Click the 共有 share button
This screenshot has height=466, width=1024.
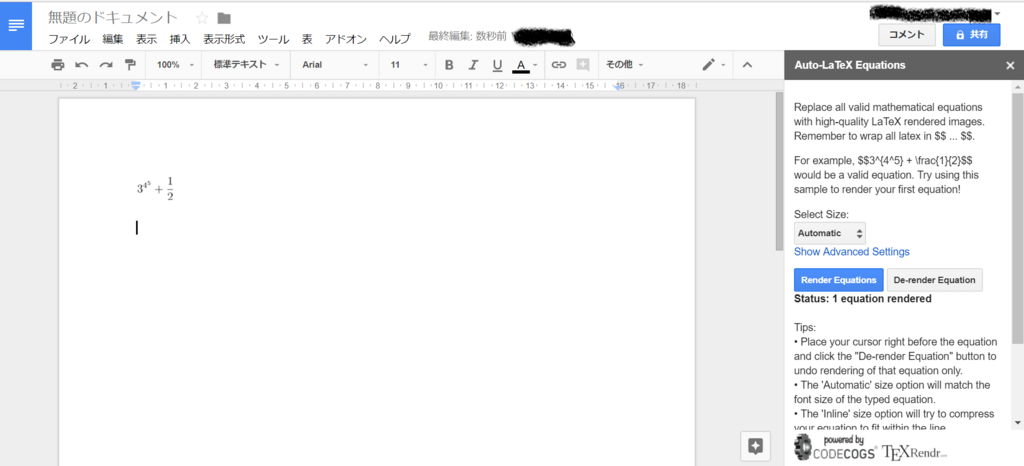971,35
